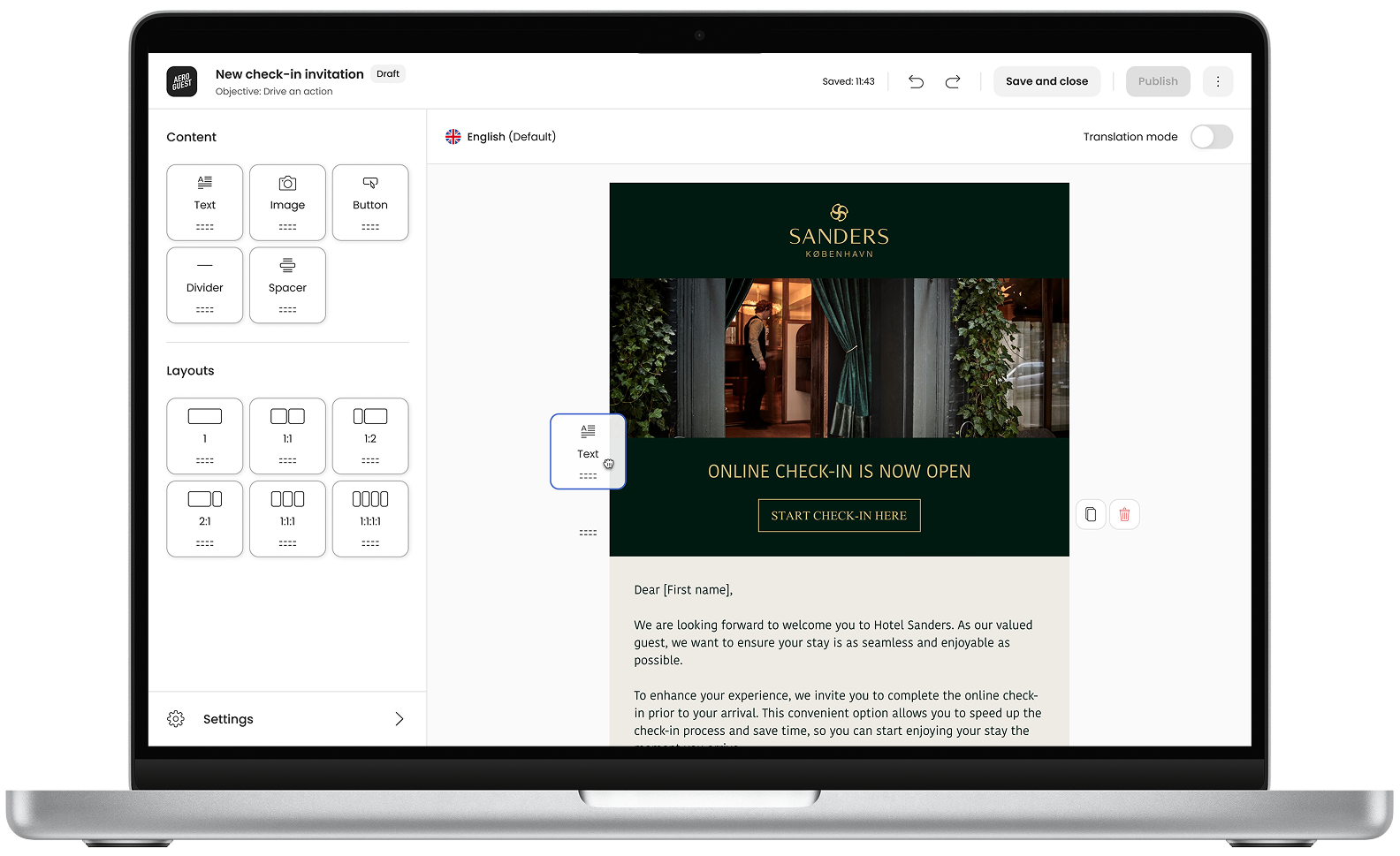Choose the single-column 1 layout
1400x856 pixels.
(x=204, y=436)
